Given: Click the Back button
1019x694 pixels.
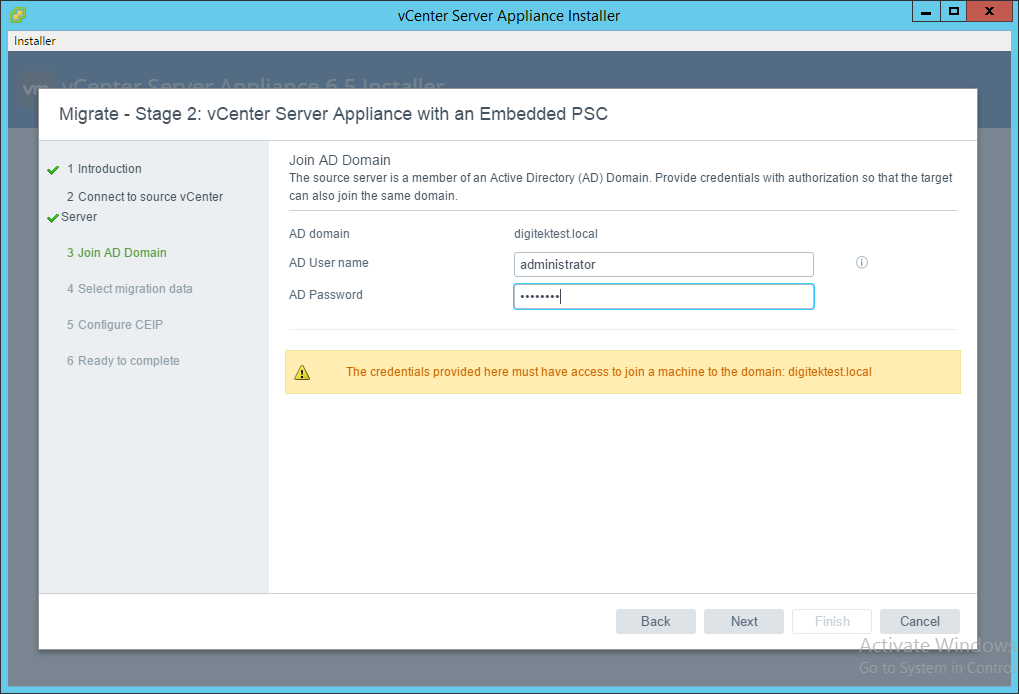Looking at the screenshot, I should point(656,621).
